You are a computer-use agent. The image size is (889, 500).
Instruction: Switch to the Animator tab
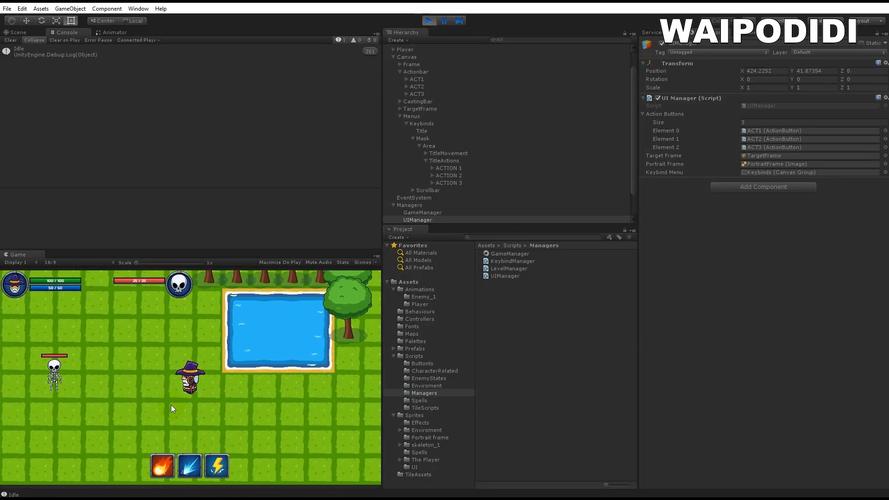113,32
